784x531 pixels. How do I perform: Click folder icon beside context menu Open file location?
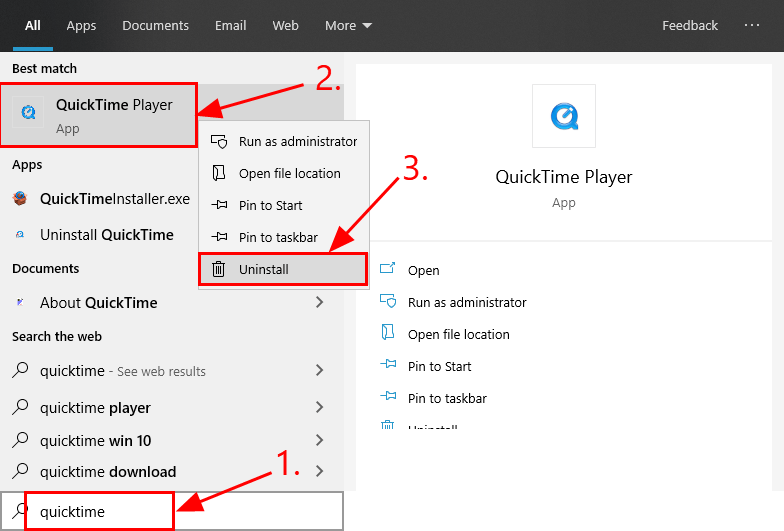[x=218, y=173]
